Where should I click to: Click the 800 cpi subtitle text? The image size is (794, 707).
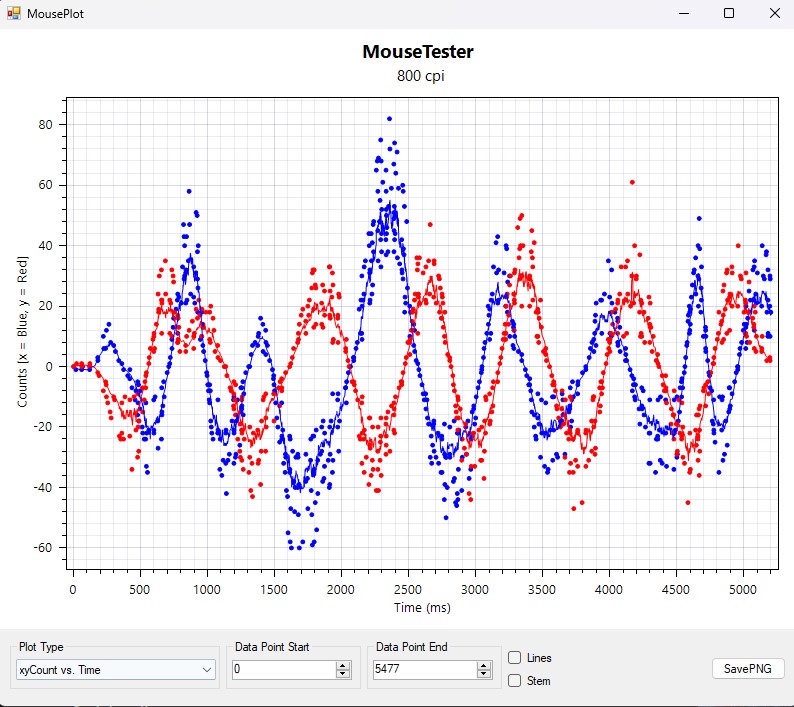420,76
